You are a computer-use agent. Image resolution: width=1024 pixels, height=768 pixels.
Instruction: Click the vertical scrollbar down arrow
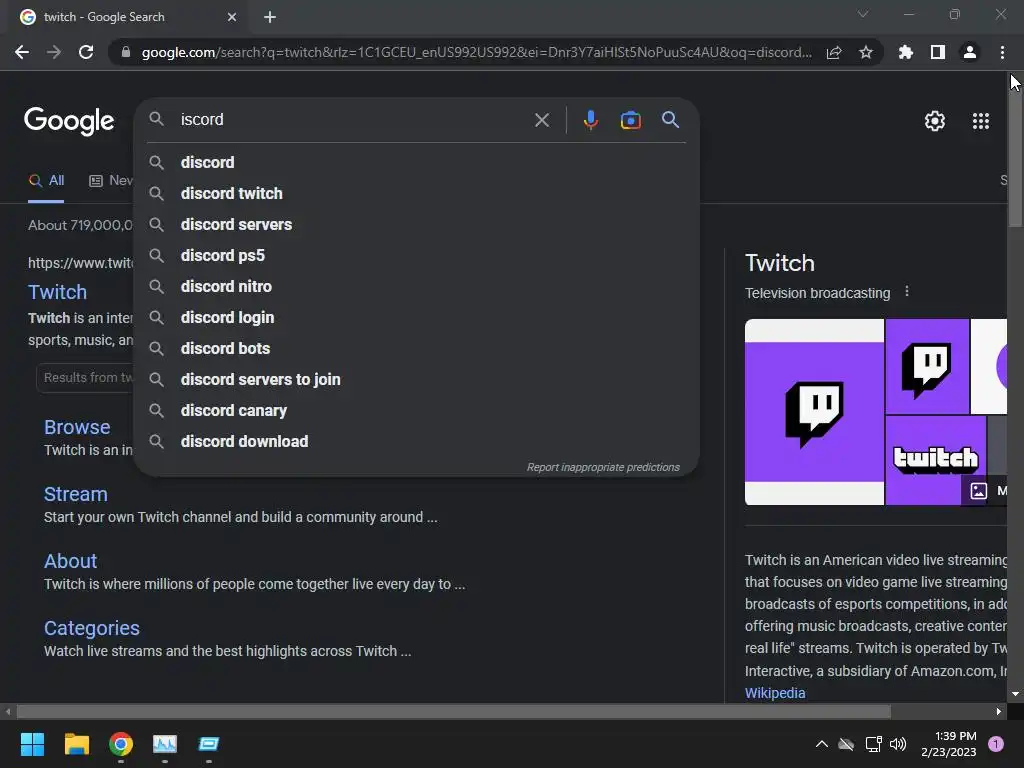[x=1016, y=694]
